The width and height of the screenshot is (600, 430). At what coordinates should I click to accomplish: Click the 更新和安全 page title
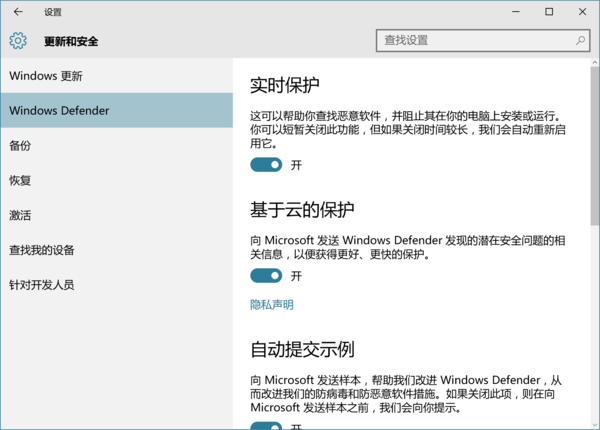[71, 41]
